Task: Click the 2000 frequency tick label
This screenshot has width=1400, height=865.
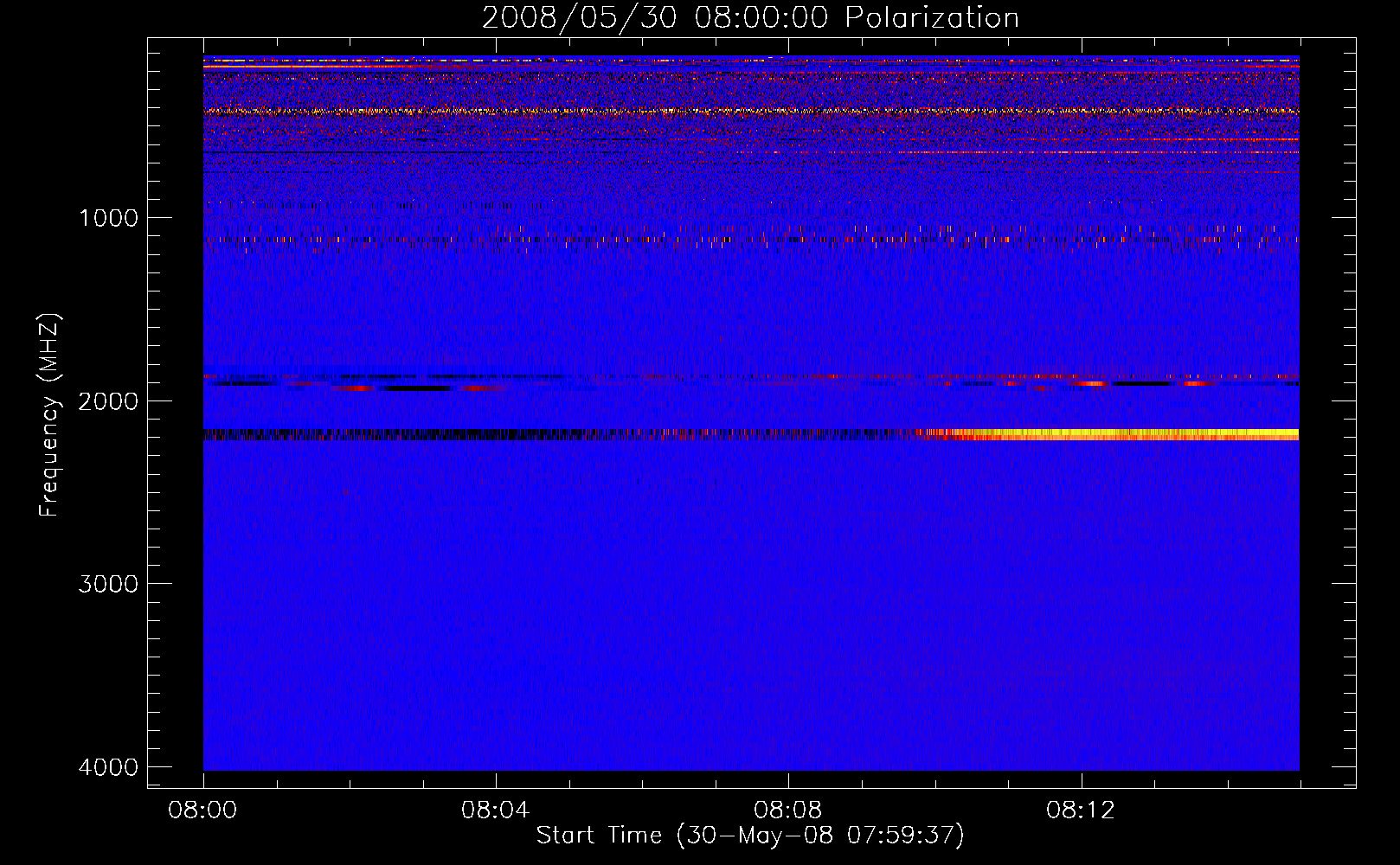Action: pos(109,401)
